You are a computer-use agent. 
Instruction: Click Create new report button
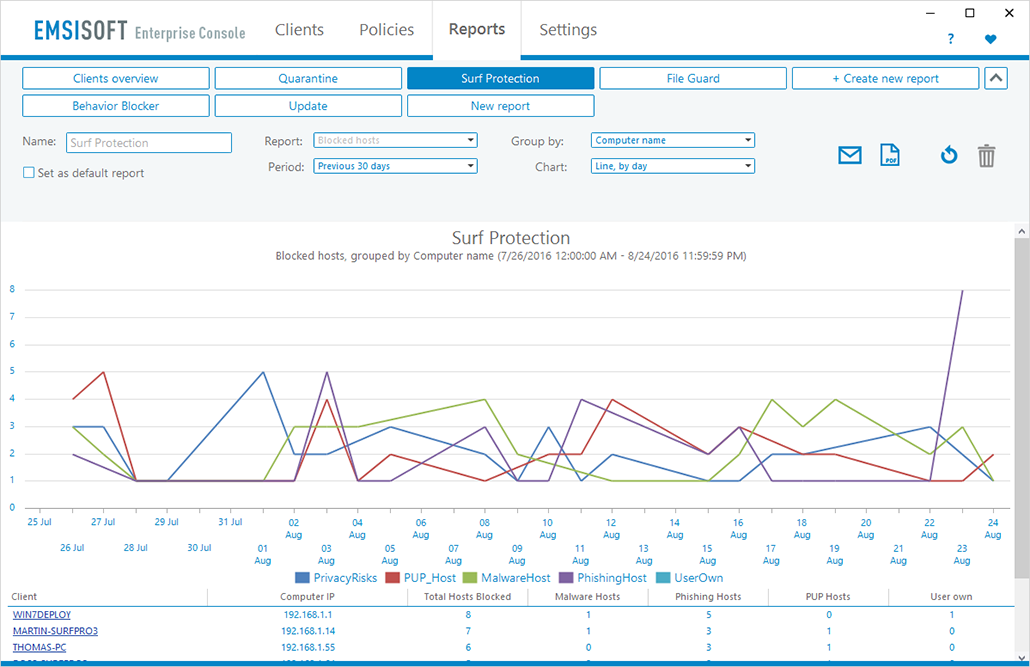(x=885, y=78)
